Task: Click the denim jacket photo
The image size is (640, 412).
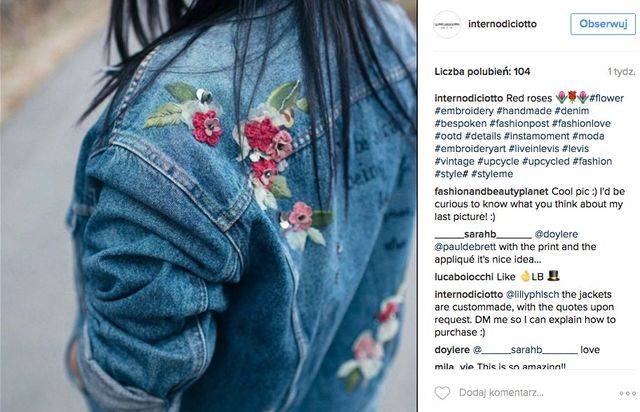Action: pos(208,206)
